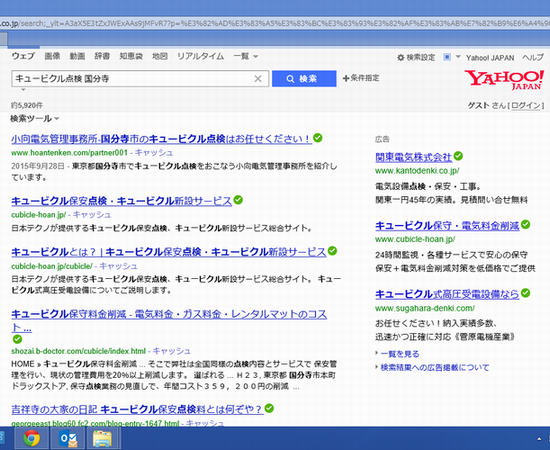Open the 関東電気株式会社 ad link
The width and height of the screenshot is (550, 450).
pyautogui.click(x=414, y=157)
